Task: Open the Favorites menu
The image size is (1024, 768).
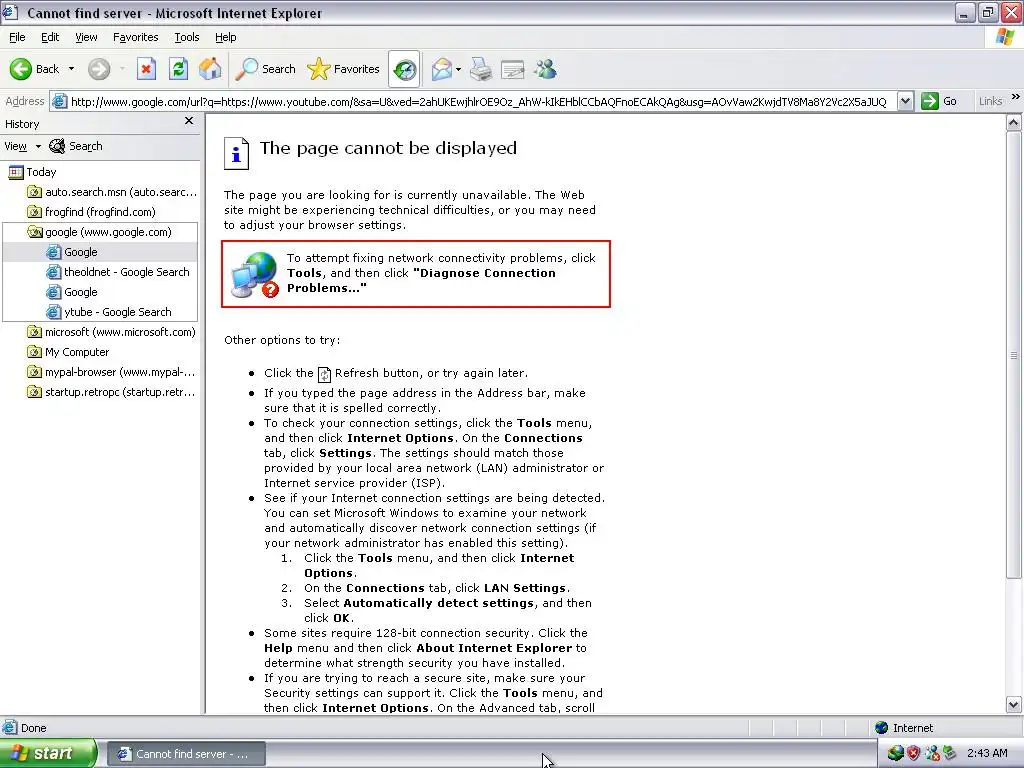Action: click(x=135, y=37)
